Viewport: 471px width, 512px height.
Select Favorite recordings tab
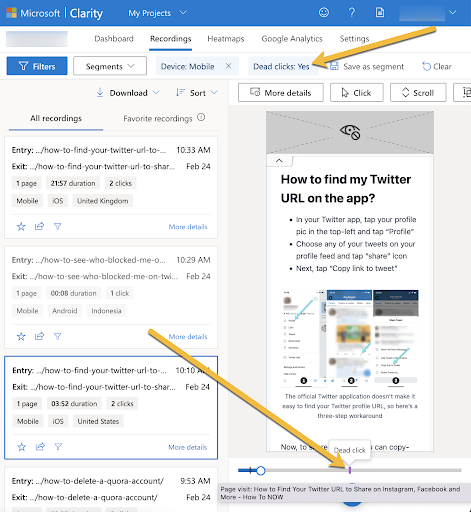tap(158, 119)
